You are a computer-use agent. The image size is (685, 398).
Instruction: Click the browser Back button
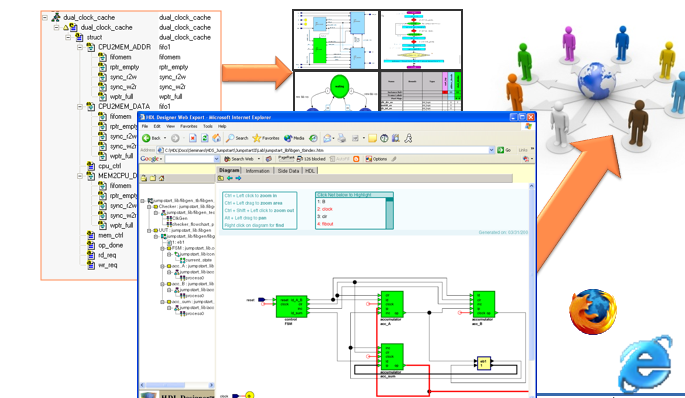click(x=151, y=138)
